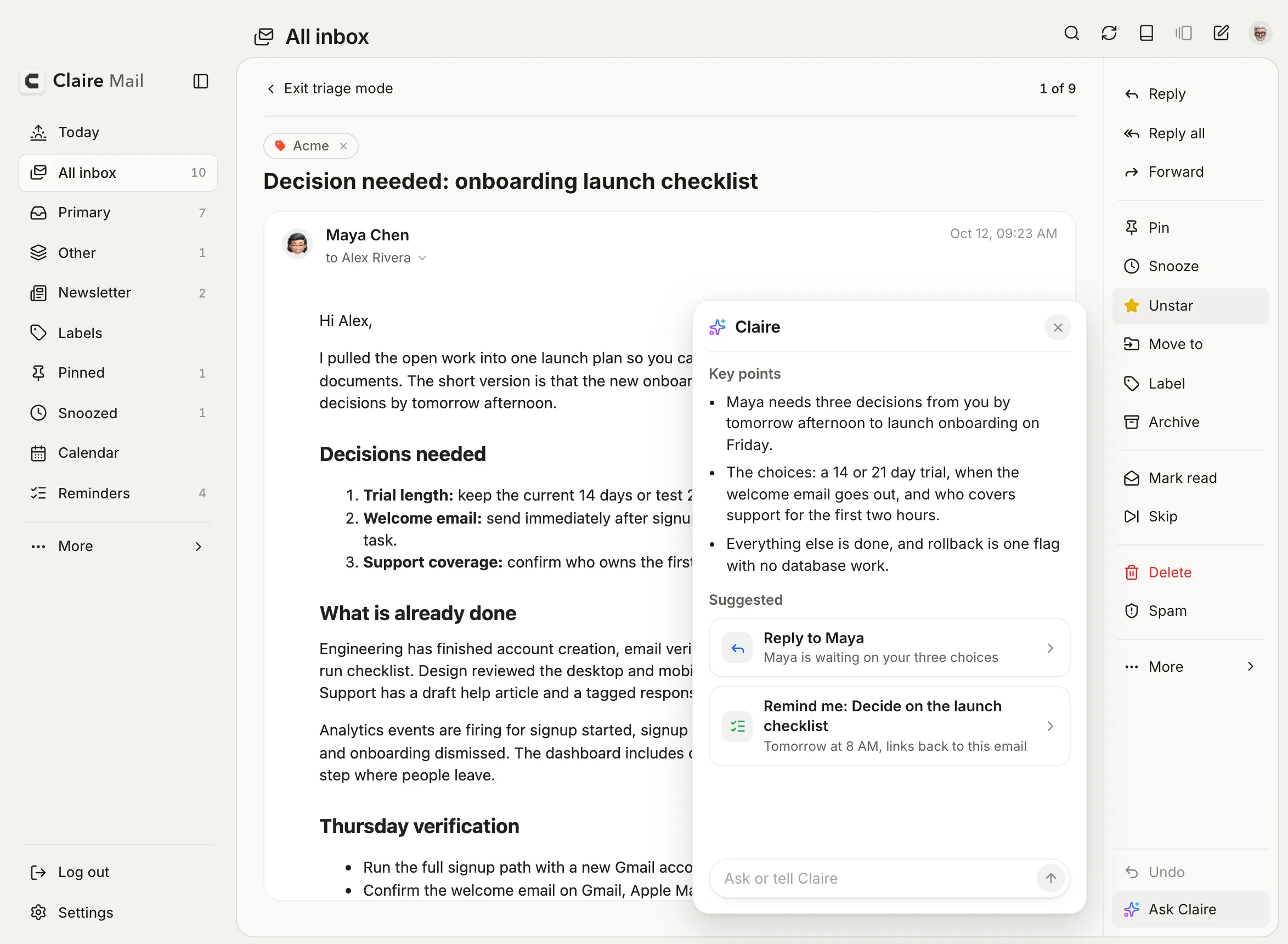1288x944 pixels.
Task: Open the Move to folder picker
Action: pos(1190,344)
